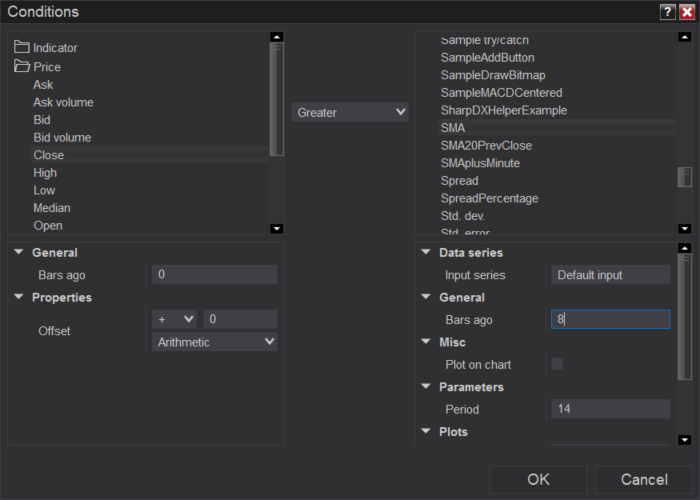Click indicator list scroll down arrow
Viewport: 700px width, 500px height.
(x=684, y=229)
